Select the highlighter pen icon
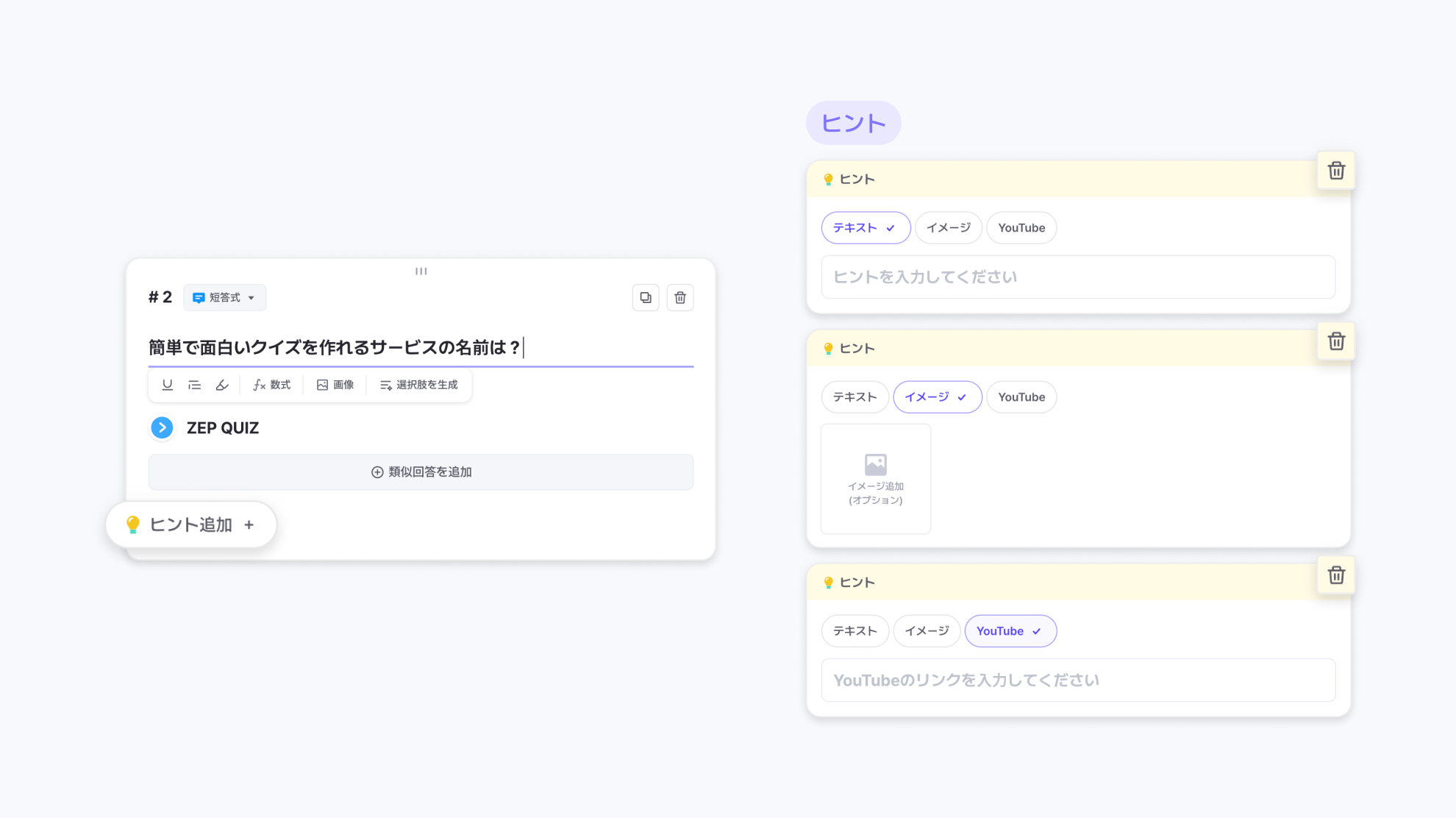 coord(222,385)
